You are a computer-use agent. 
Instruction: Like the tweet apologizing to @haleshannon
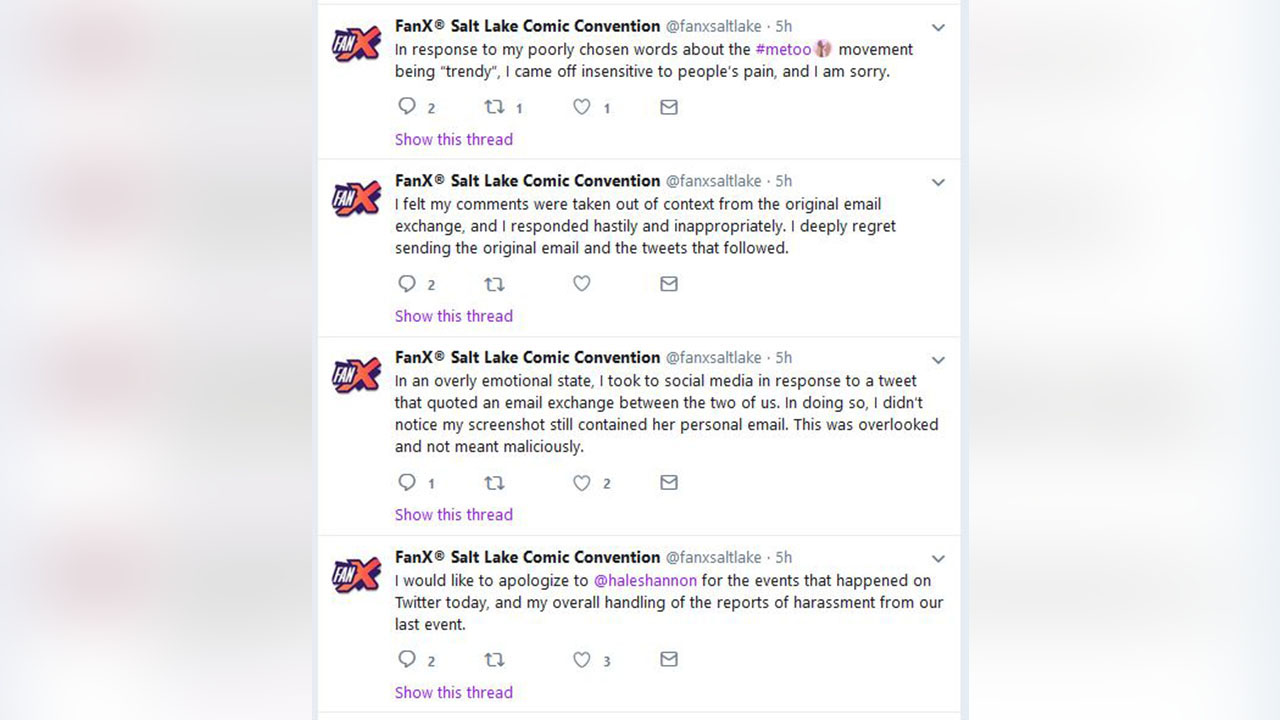click(582, 659)
